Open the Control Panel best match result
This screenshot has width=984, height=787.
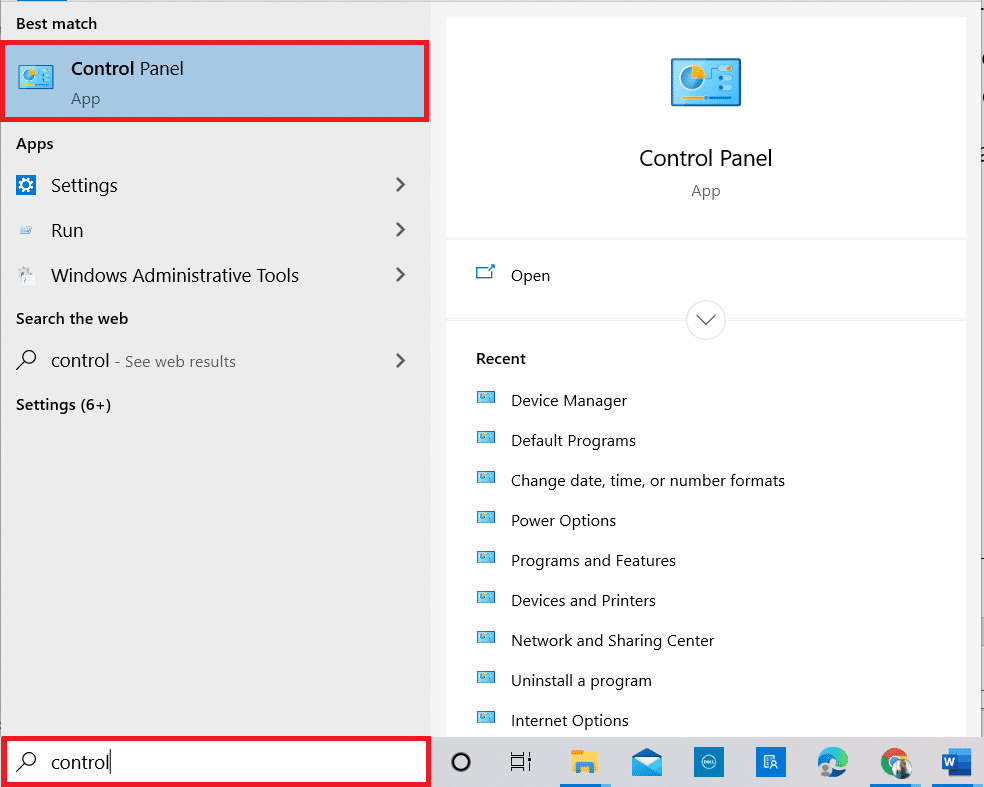pos(215,82)
